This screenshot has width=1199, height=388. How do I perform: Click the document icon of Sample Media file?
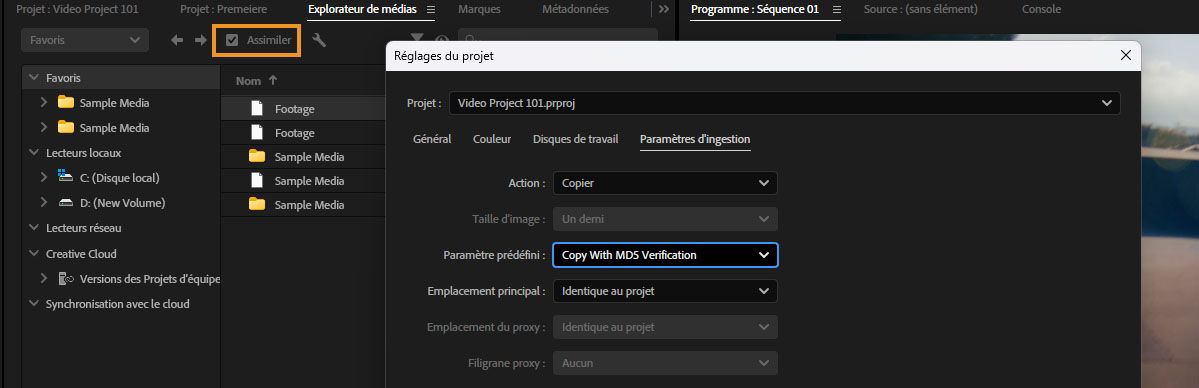click(257, 181)
